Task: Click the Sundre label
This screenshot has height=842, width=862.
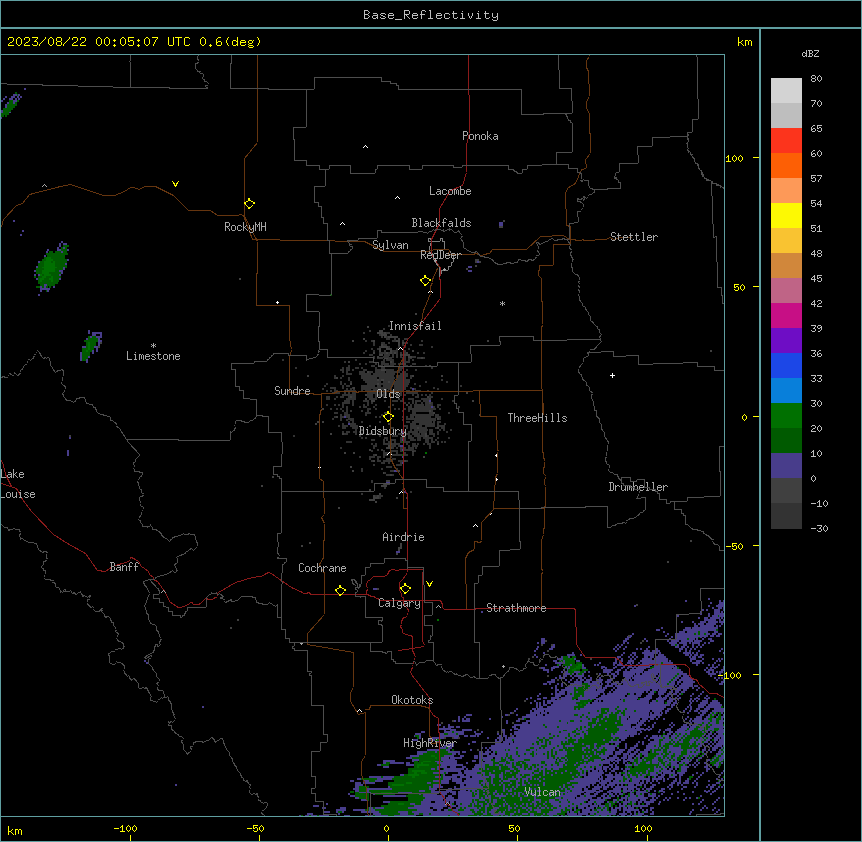Action: [292, 391]
